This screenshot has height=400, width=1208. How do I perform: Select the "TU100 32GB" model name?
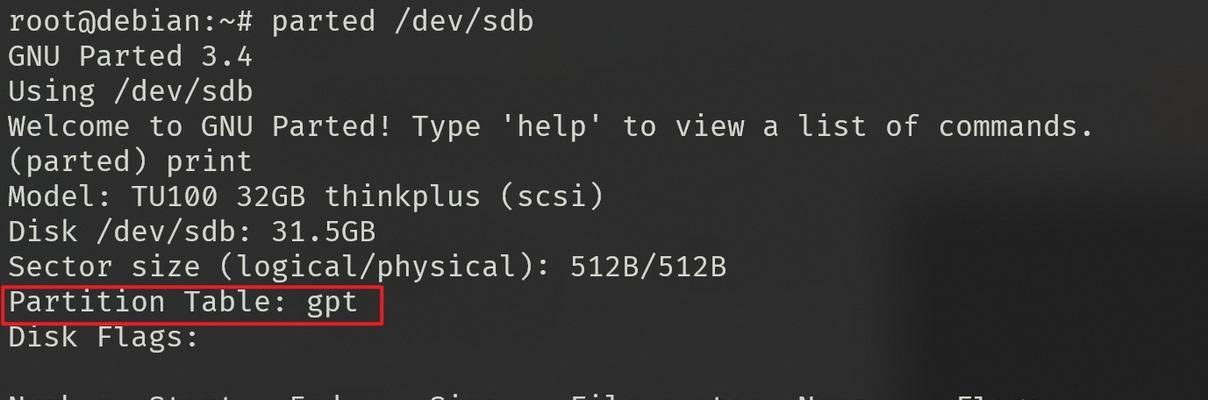[218, 197]
